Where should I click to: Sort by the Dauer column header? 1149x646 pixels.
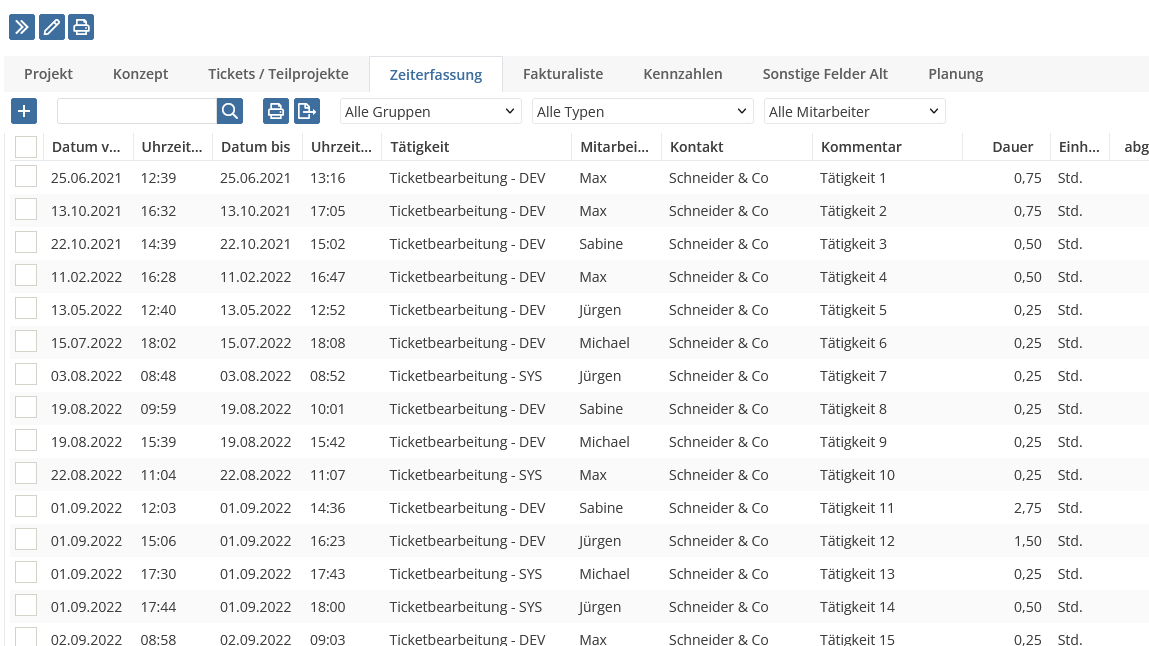pos(1013,147)
